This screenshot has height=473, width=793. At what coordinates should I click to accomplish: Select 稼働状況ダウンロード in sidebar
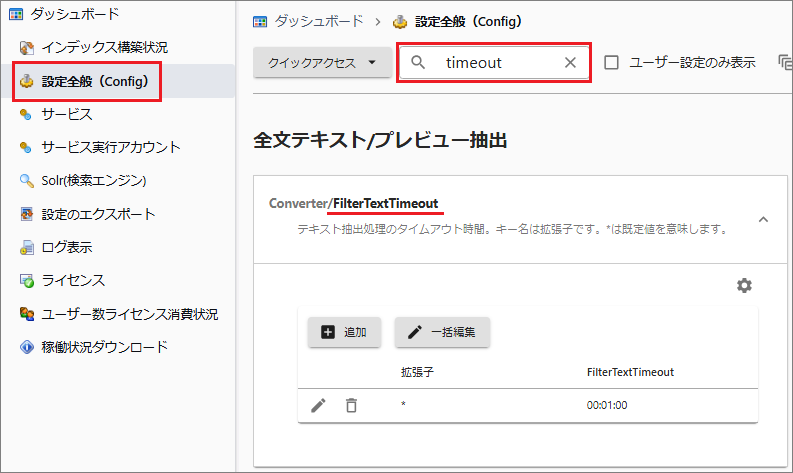tap(104, 347)
